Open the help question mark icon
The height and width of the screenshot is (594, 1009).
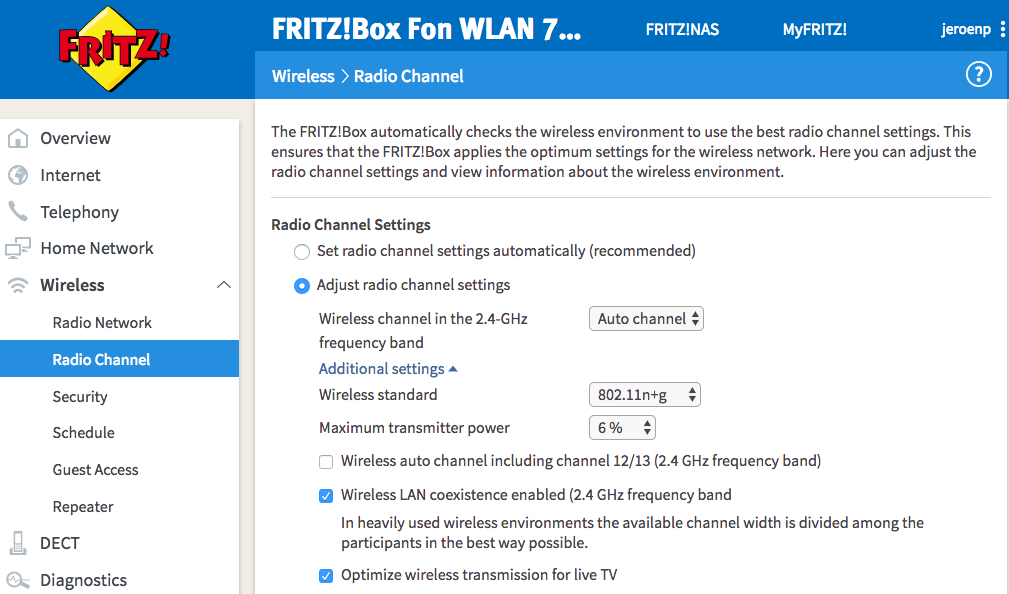coord(978,74)
